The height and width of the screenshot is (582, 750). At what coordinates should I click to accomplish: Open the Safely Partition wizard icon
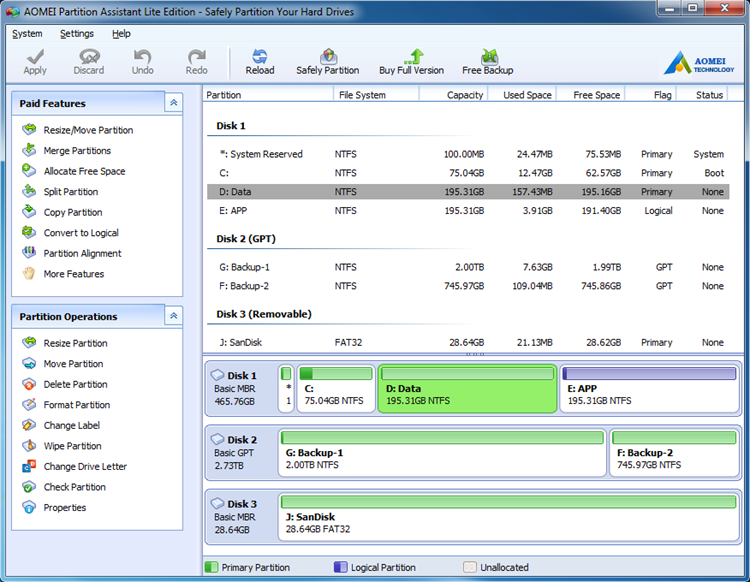328,56
